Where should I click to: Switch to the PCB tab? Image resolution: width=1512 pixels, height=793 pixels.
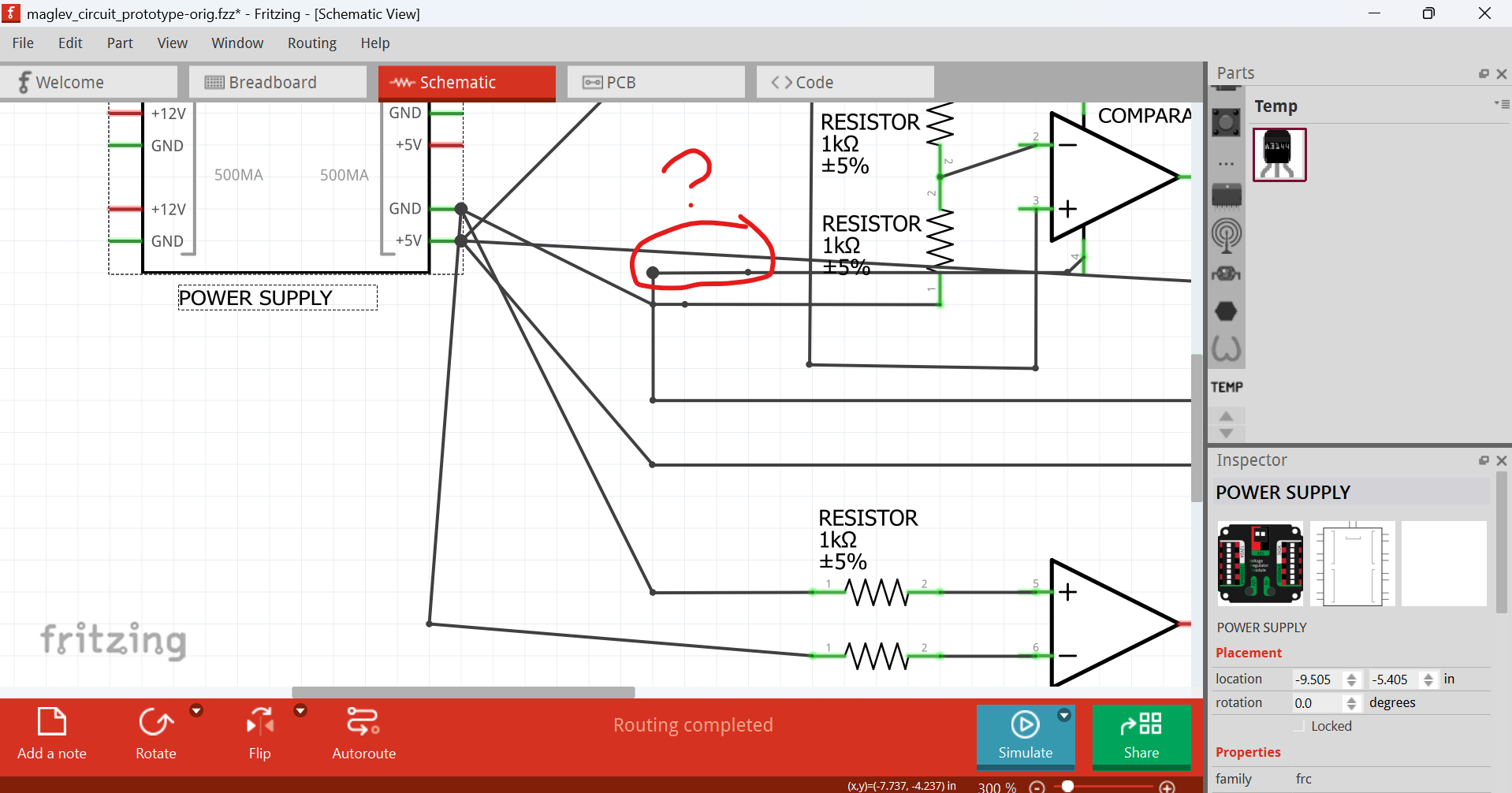click(656, 82)
